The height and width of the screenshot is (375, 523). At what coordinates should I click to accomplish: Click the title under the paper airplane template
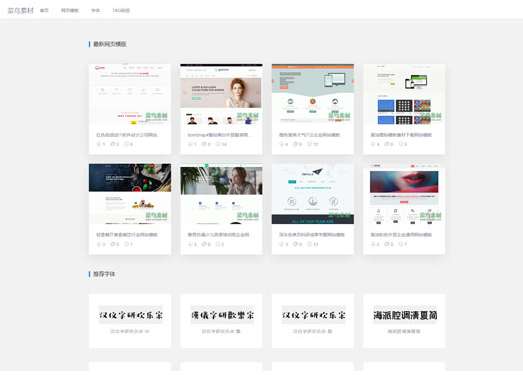[x=312, y=235]
